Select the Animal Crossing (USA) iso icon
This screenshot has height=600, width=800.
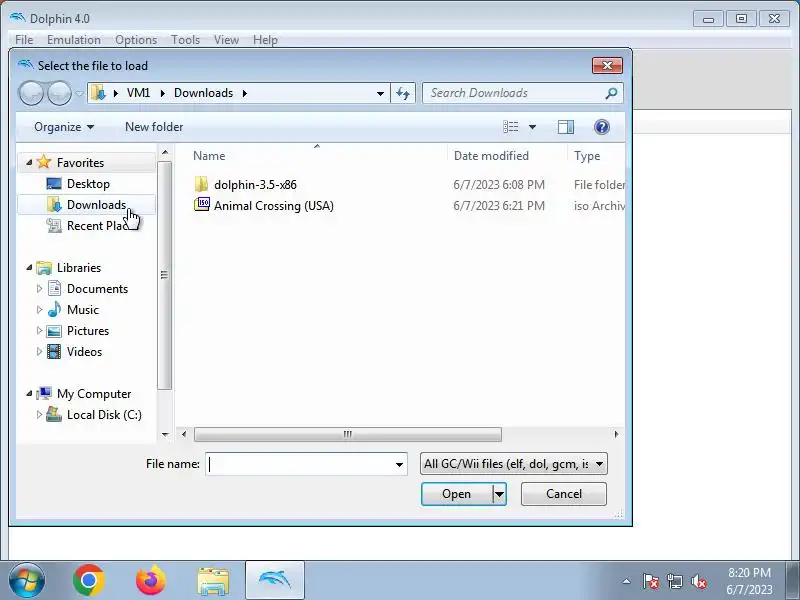point(202,205)
